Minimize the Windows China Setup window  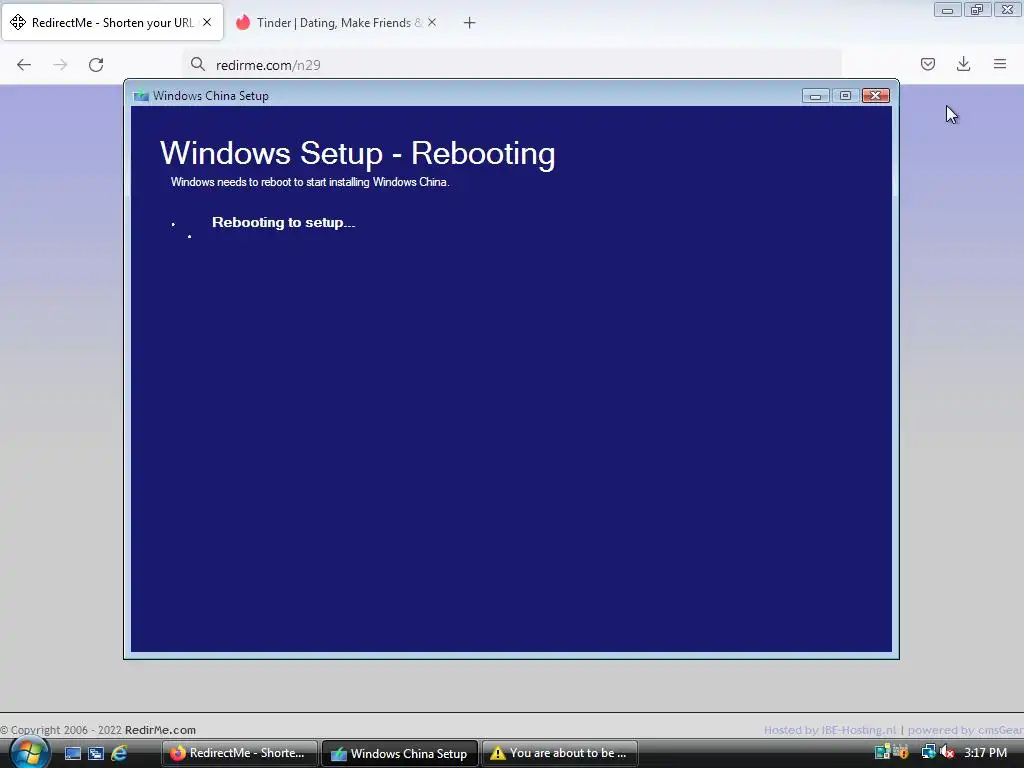tap(815, 96)
